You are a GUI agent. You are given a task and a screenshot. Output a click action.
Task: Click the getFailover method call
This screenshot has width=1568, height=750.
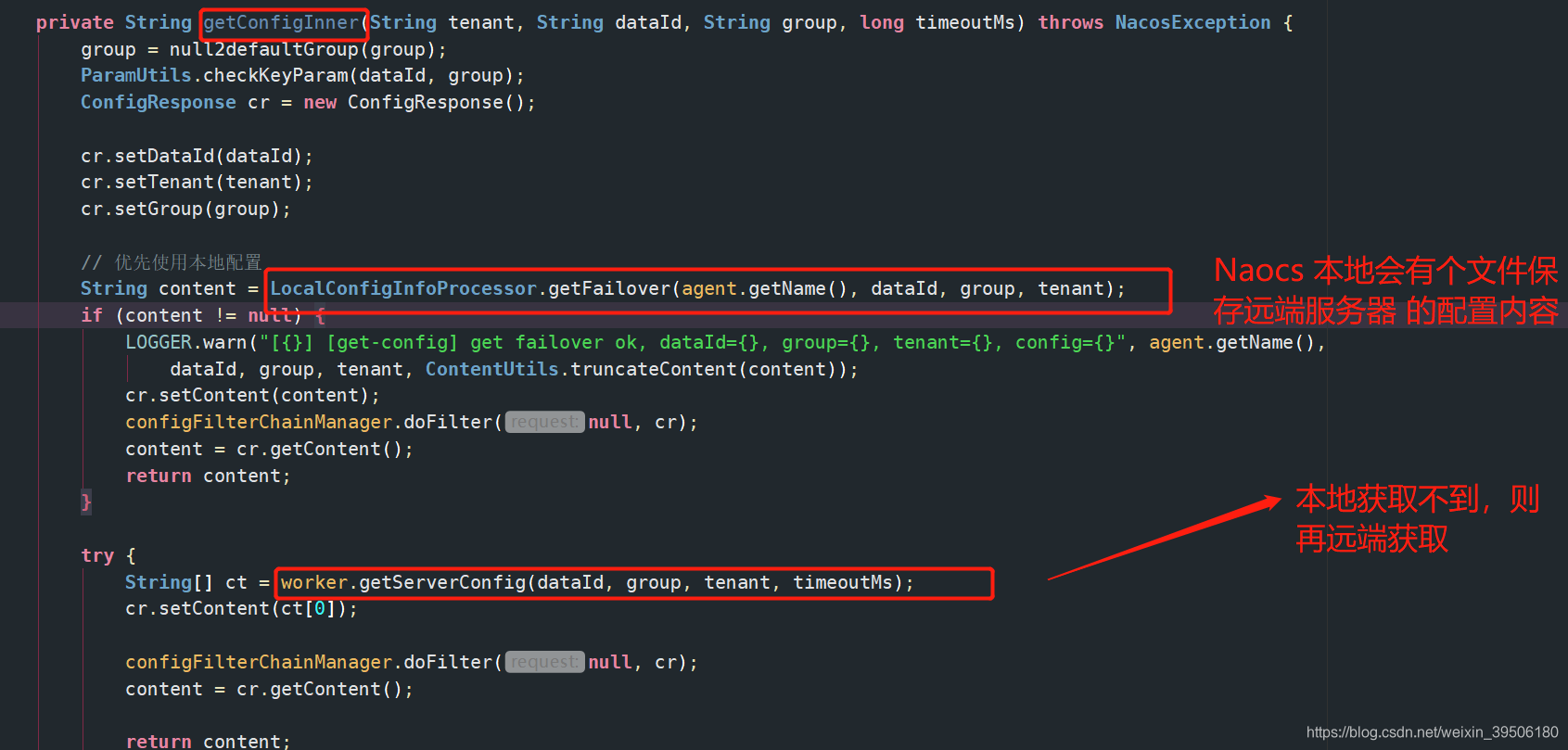coord(609,288)
